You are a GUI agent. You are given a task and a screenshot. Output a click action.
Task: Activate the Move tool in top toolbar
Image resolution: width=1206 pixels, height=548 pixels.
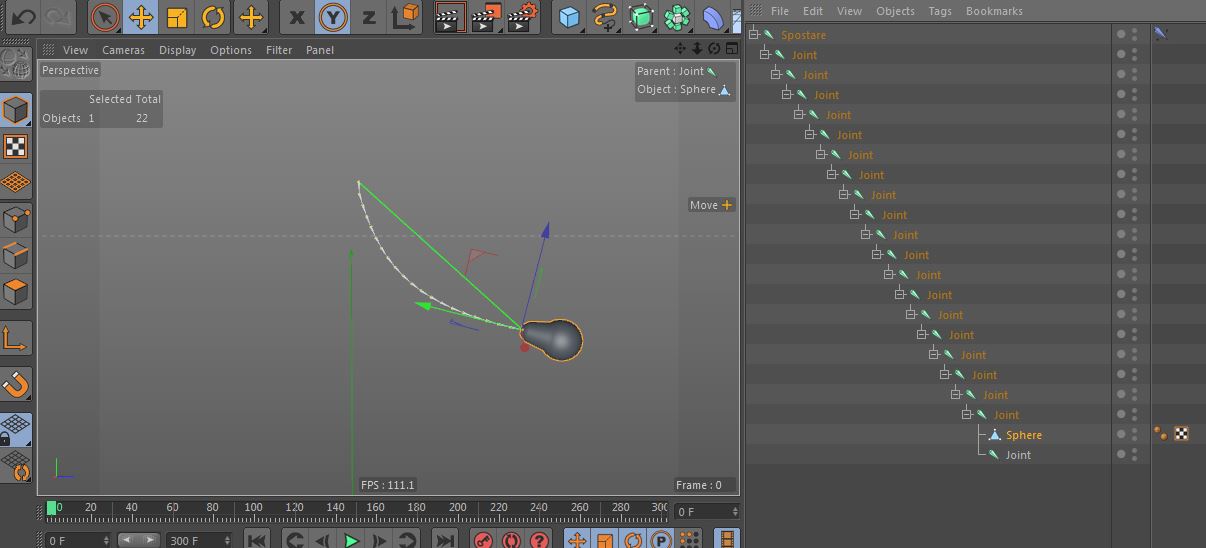tap(141, 17)
